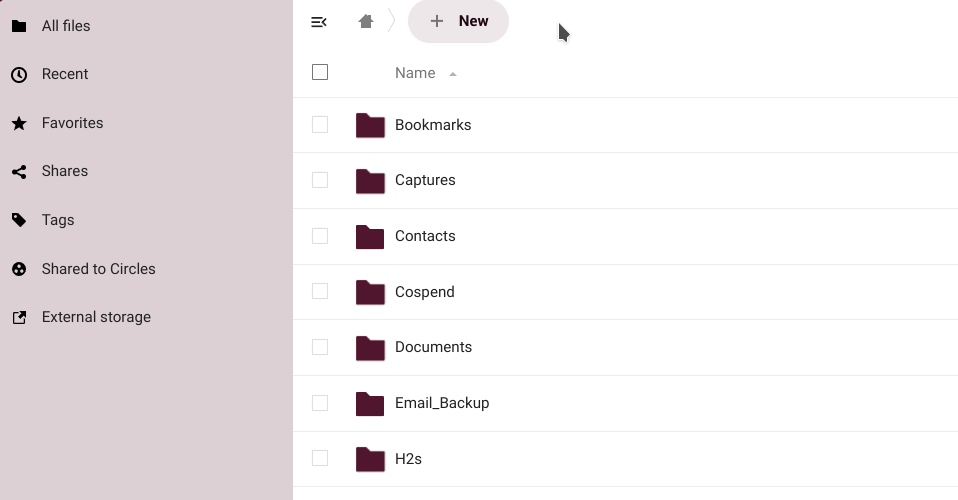The image size is (958, 500).
Task: Click the Captures folder icon
Action: tap(370, 181)
